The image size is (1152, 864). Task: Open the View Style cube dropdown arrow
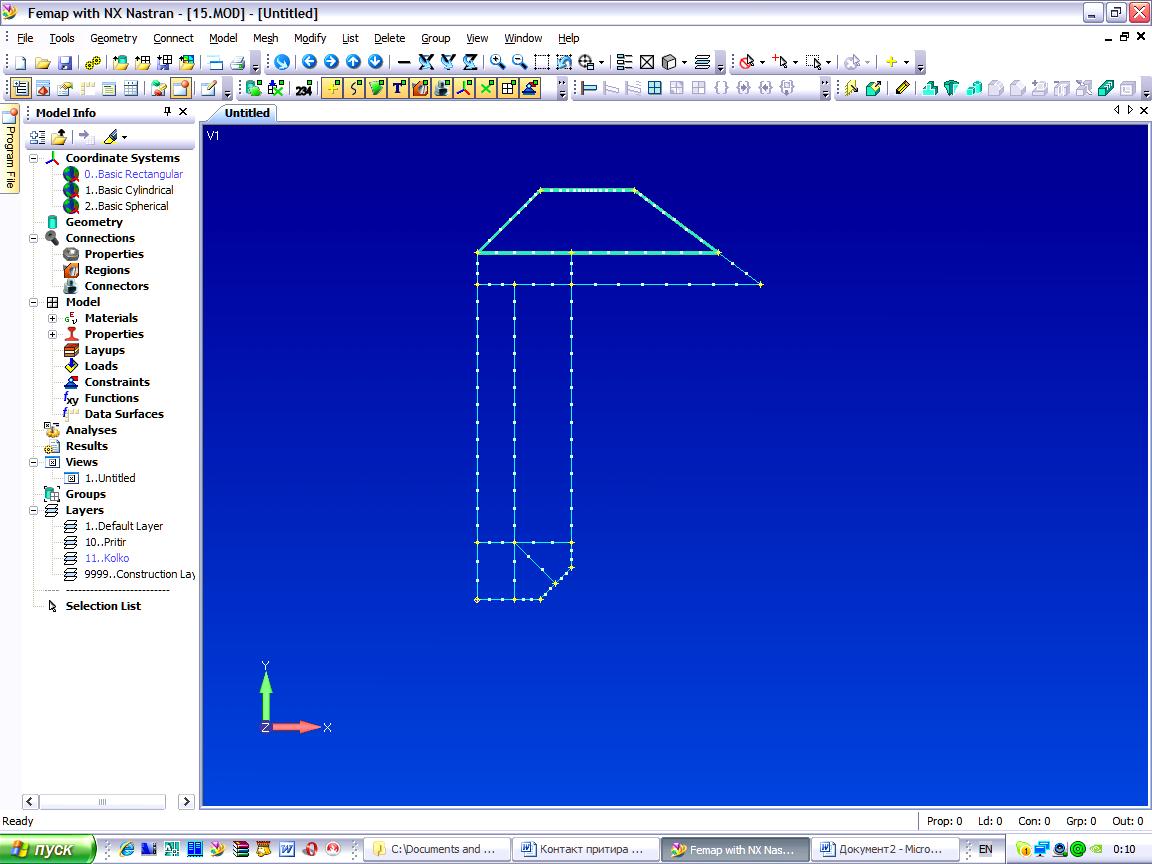(x=684, y=62)
